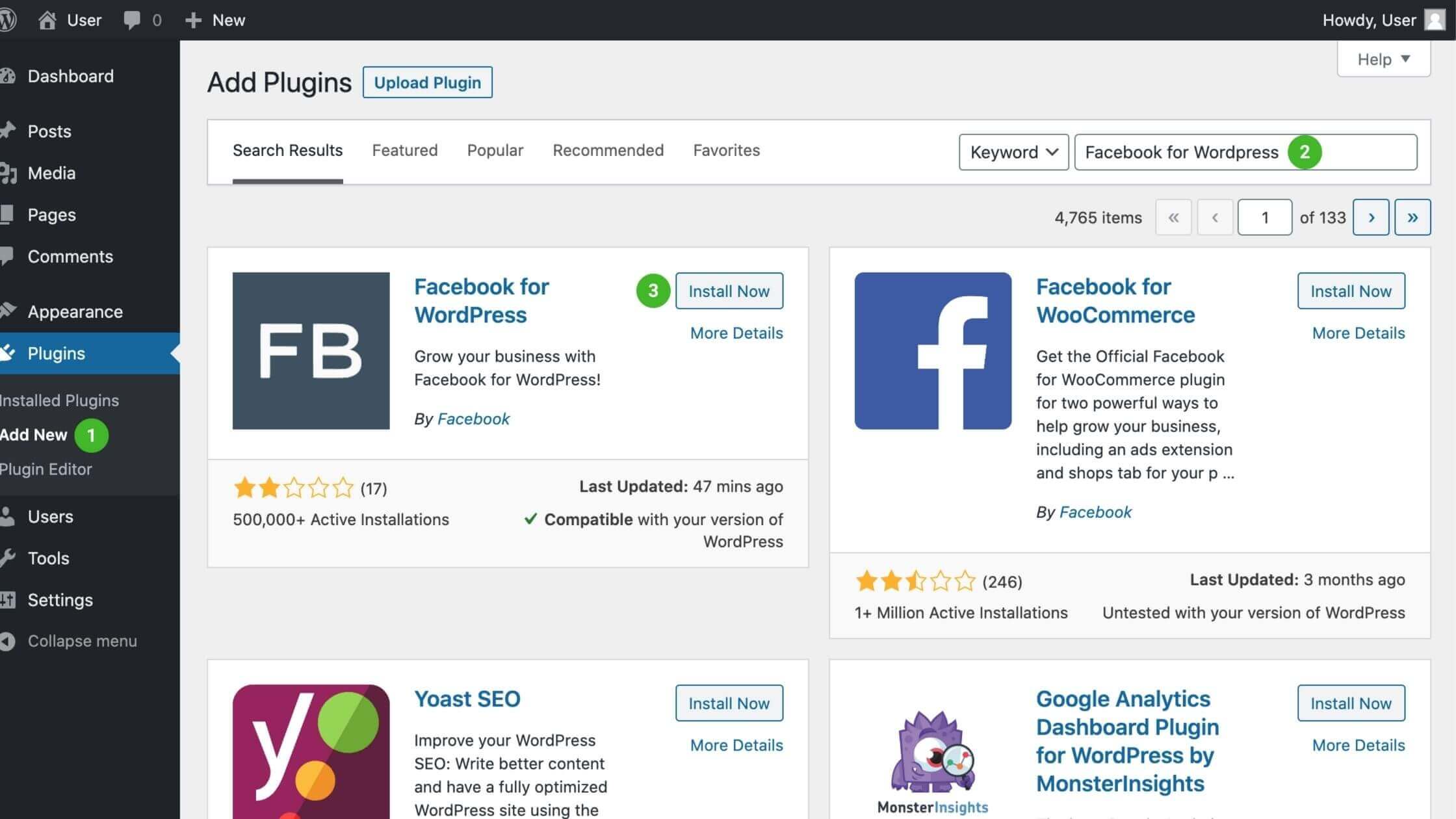The height and width of the screenshot is (819, 1456).
Task: Switch to the Featured tab
Action: tap(404, 150)
